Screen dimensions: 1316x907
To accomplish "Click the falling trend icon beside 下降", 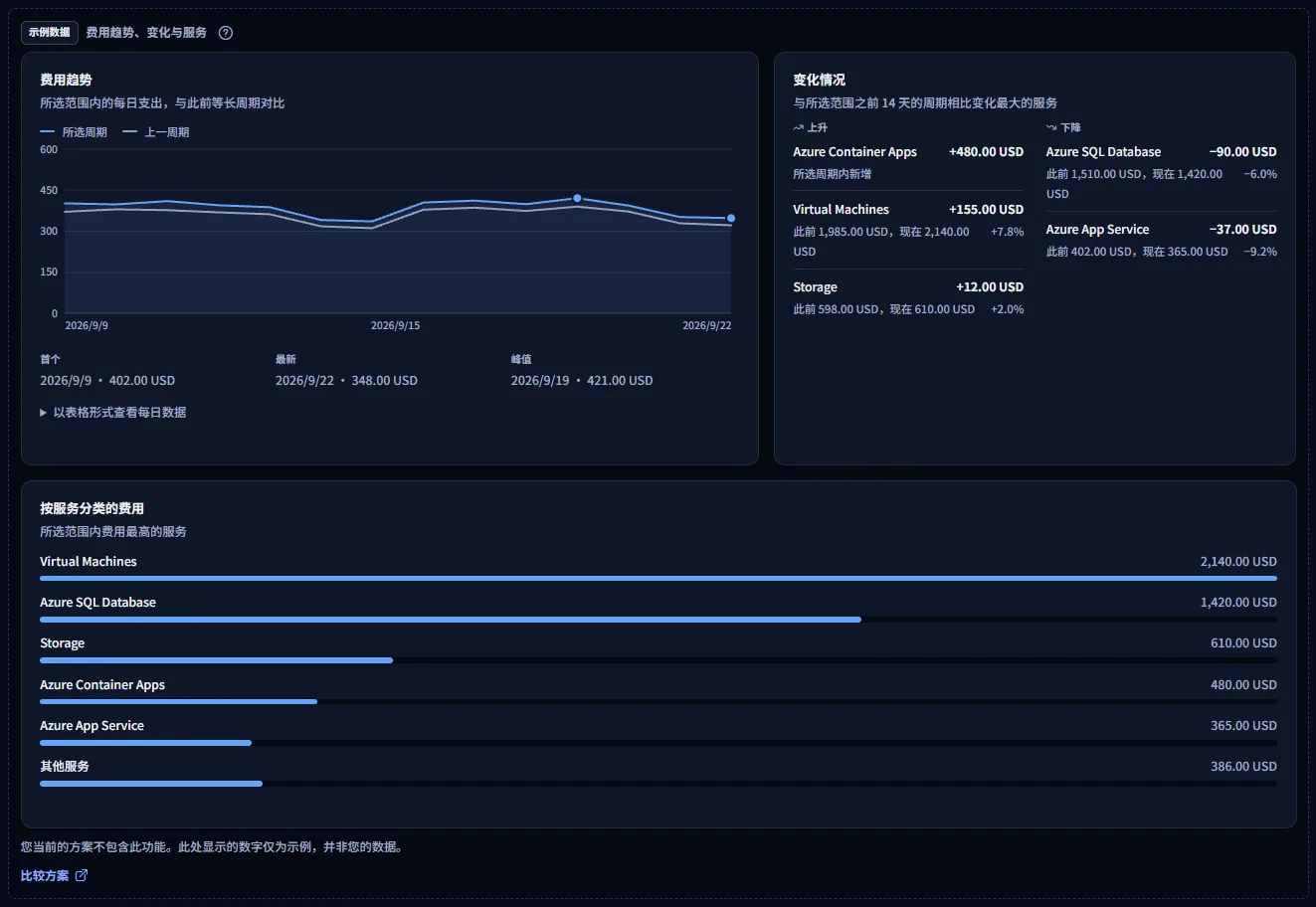I will click(1051, 128).
